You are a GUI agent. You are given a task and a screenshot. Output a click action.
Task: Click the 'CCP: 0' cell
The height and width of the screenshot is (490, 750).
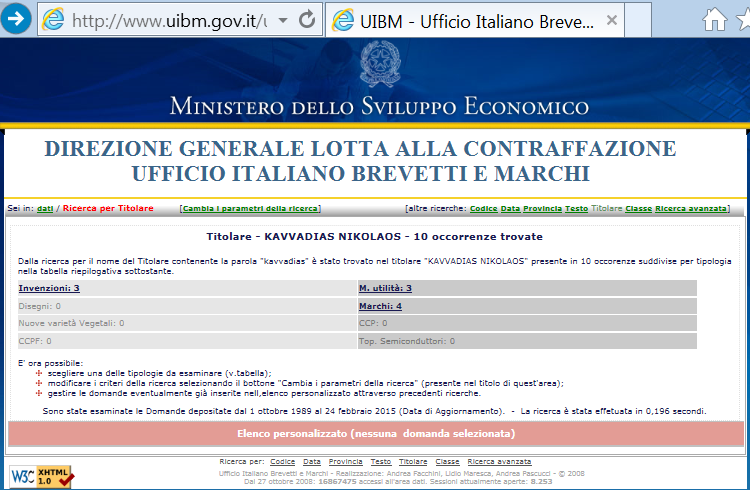tap(527, 323)
